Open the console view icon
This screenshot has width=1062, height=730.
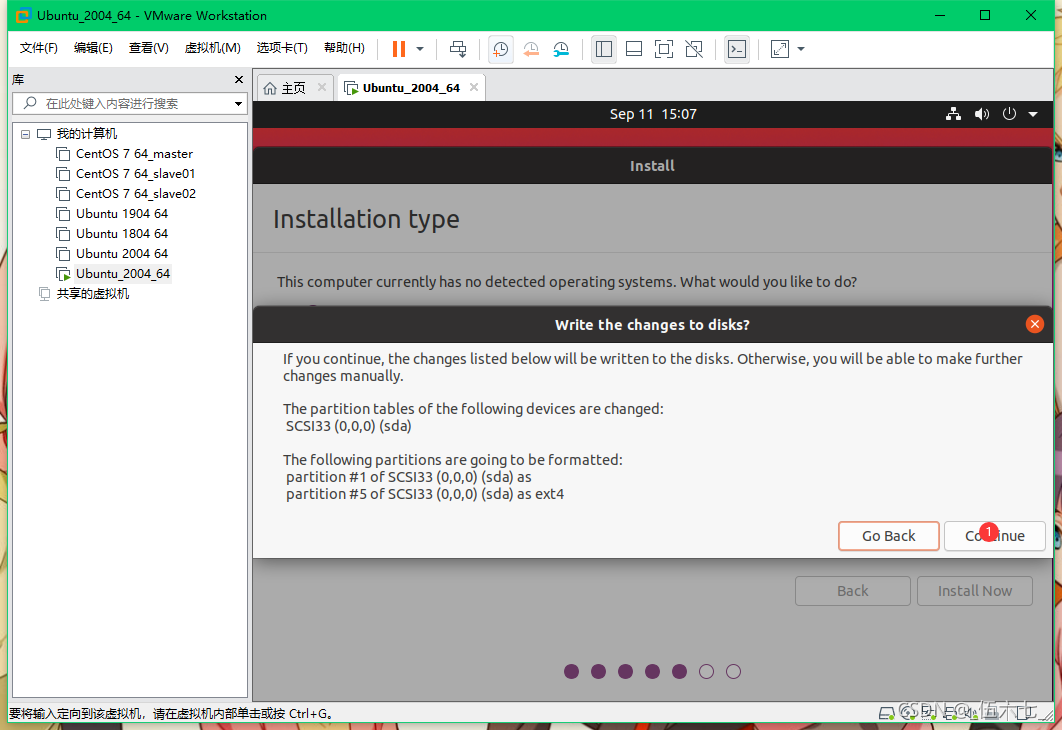(x=737, y=49)
